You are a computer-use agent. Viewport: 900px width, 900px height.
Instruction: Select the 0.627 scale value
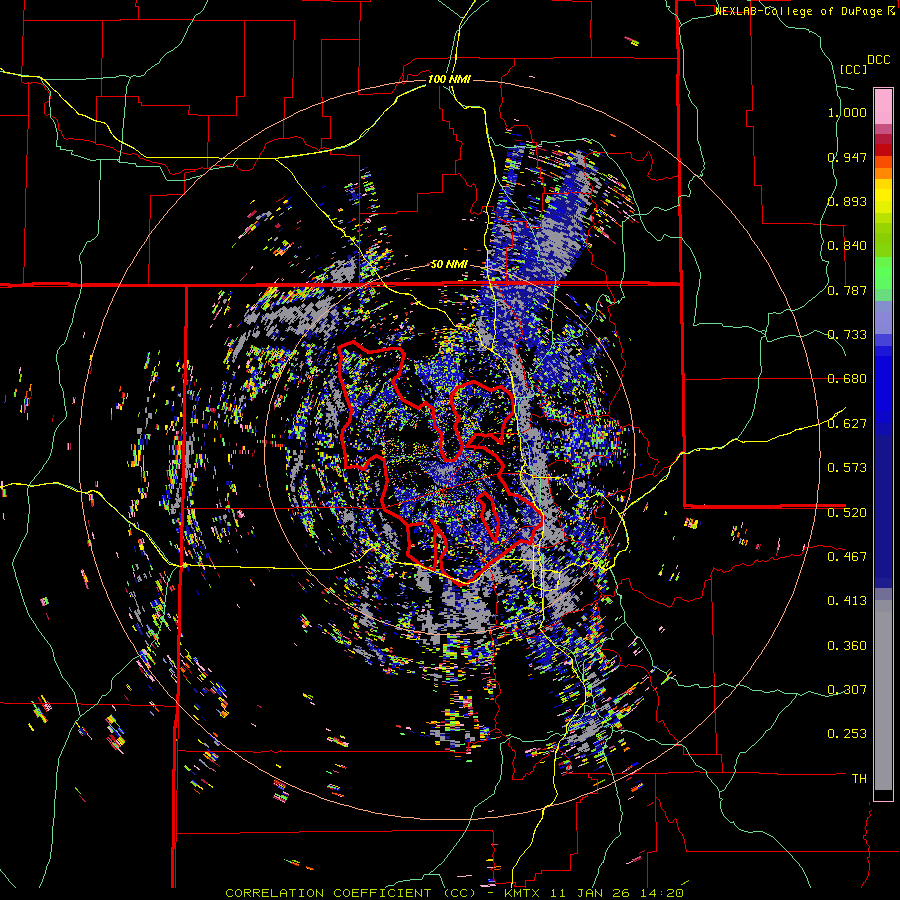tap(847, 424)
